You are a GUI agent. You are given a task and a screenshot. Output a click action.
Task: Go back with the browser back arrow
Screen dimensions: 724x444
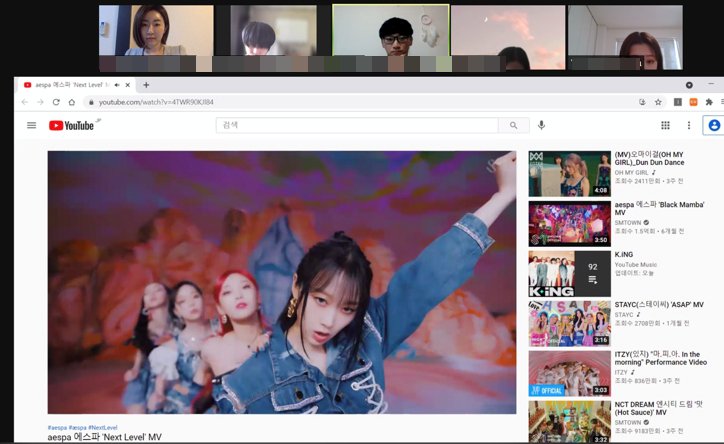pos(24,102)
